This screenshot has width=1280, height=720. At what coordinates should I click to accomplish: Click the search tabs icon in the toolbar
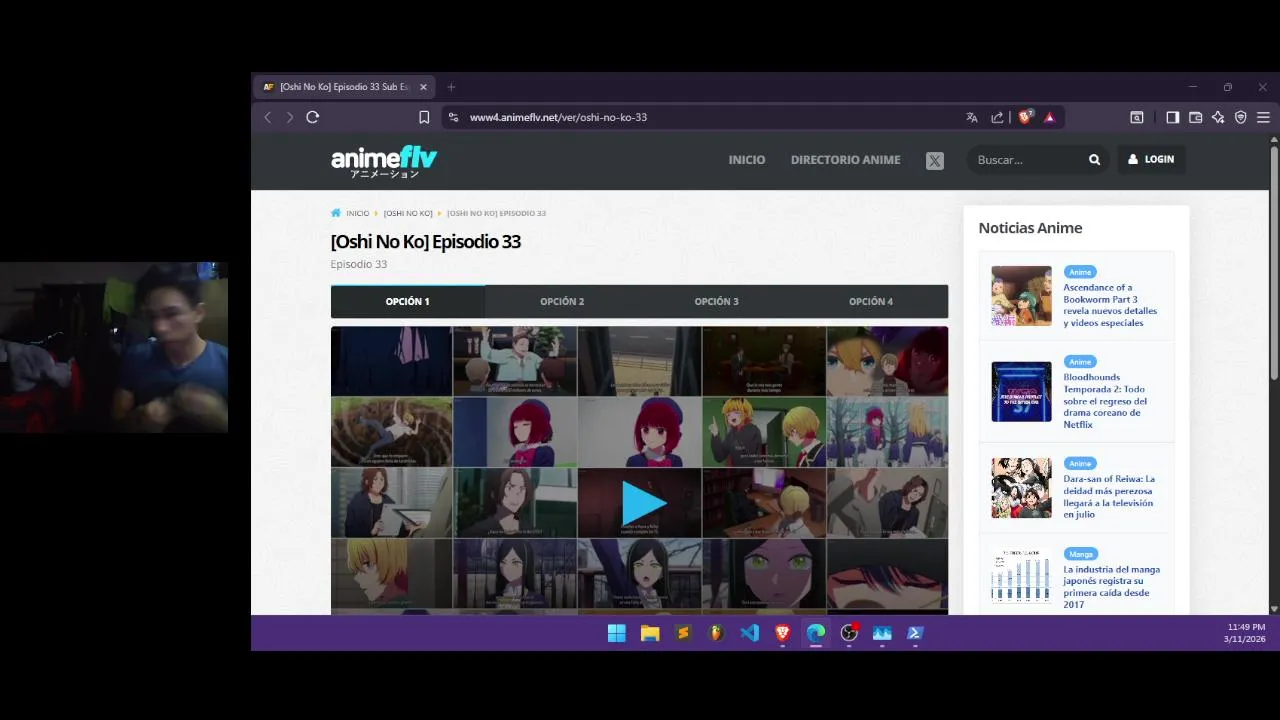click(x=1137, y=117)
